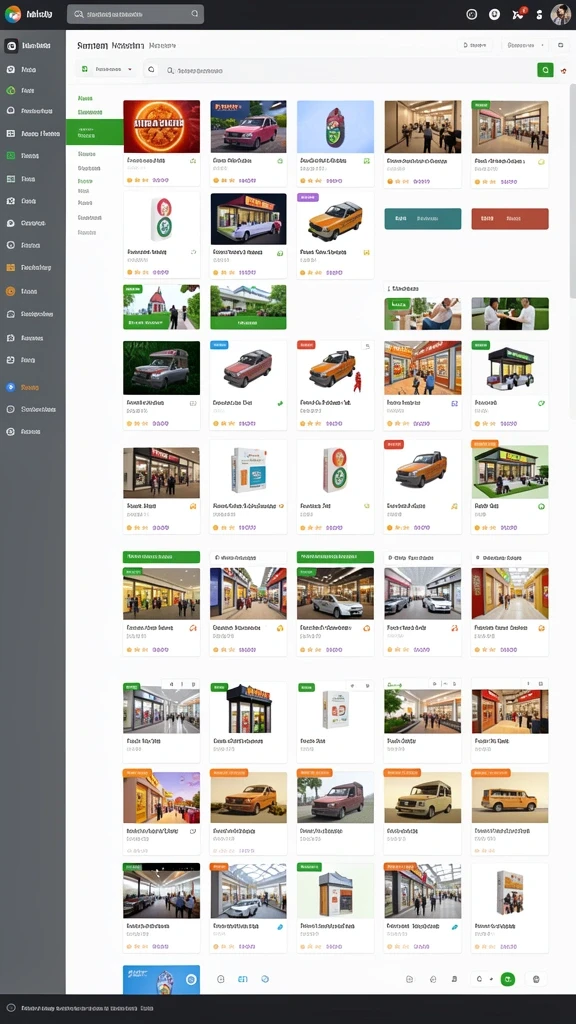Click the second round icon on the right of the top bar
Viewport: 576px width, 1024px height.
[494, 14]
